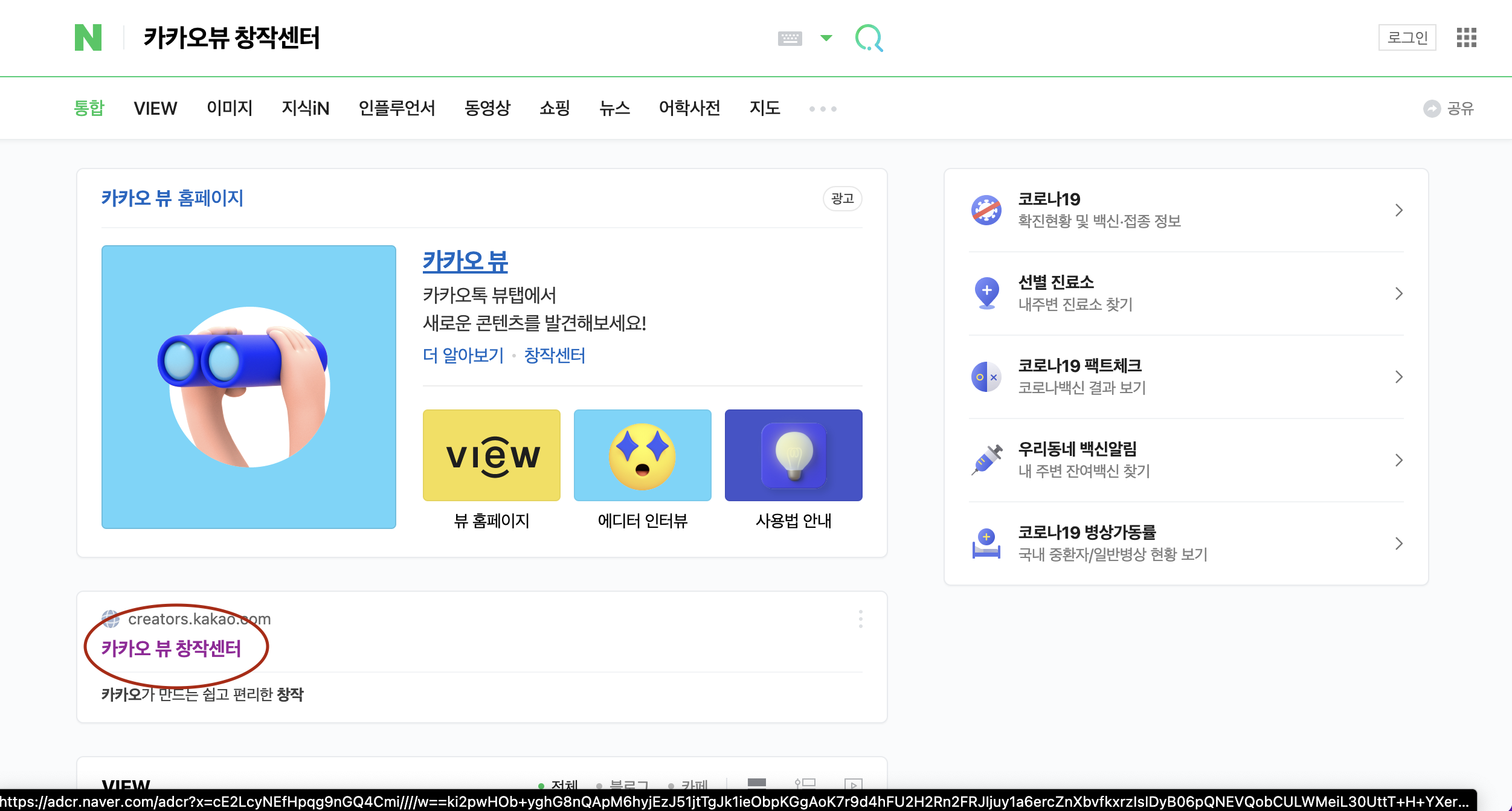Viewport: 1512px width, 811px height.
Task: Click the 광고 ad badge
Action: click(x=842, y=199)
